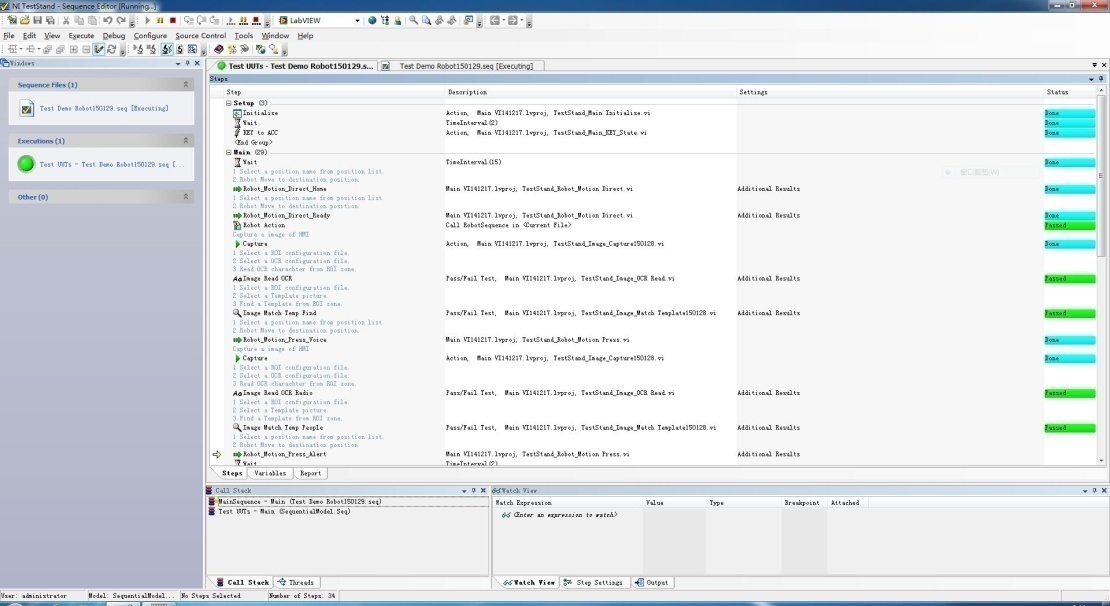Image resolution: width=1110 pixels, height=606 pixels.
Task: Click the magnifier Find toolbar icon
Action: click(413, 21)
